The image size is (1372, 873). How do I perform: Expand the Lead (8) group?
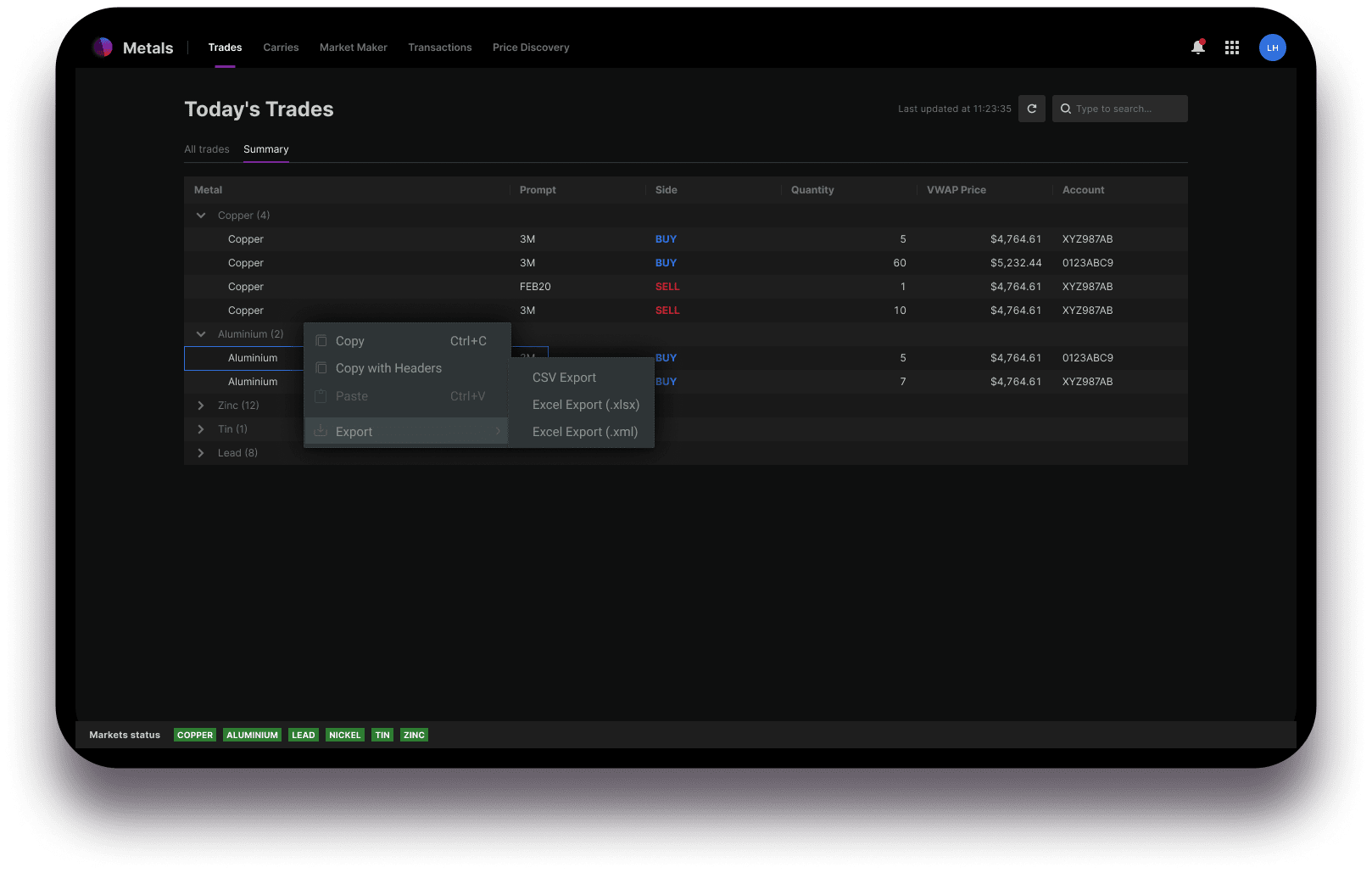tap(201, 453)
